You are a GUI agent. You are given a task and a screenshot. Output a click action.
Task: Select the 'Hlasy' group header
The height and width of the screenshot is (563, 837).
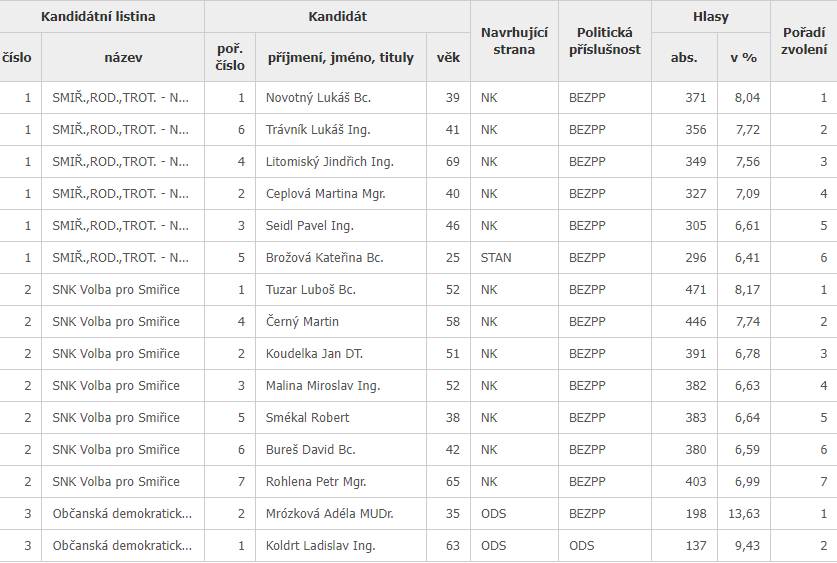711,17
